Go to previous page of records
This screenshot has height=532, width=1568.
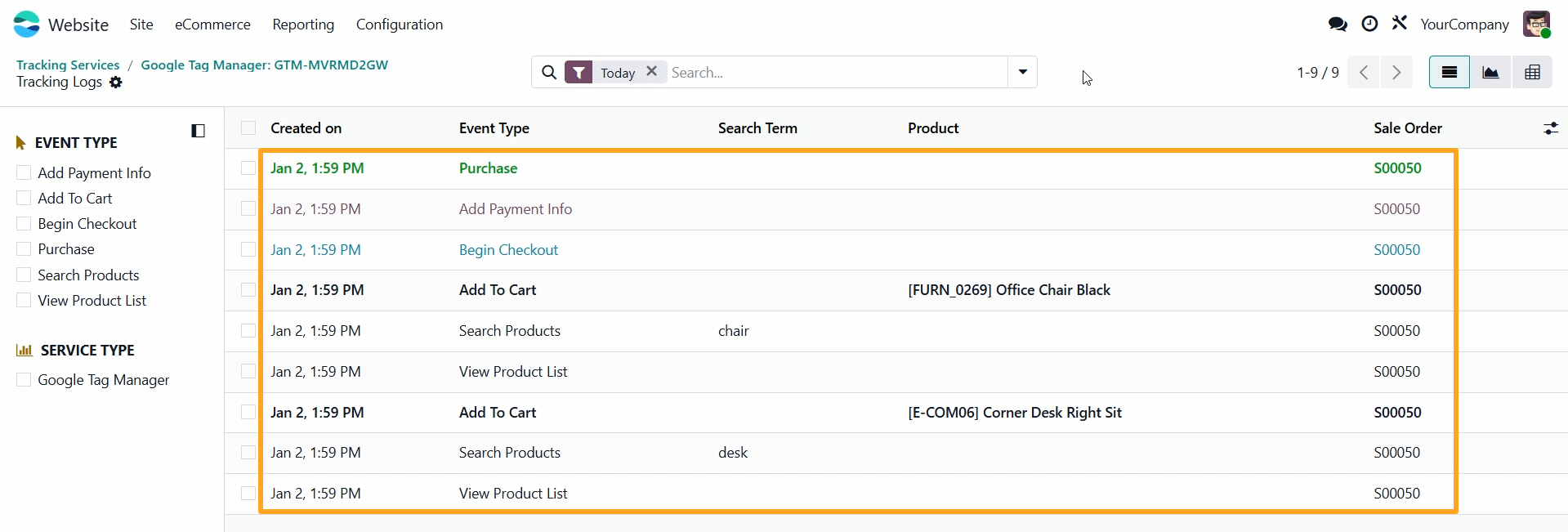[x=1364, y=72]
